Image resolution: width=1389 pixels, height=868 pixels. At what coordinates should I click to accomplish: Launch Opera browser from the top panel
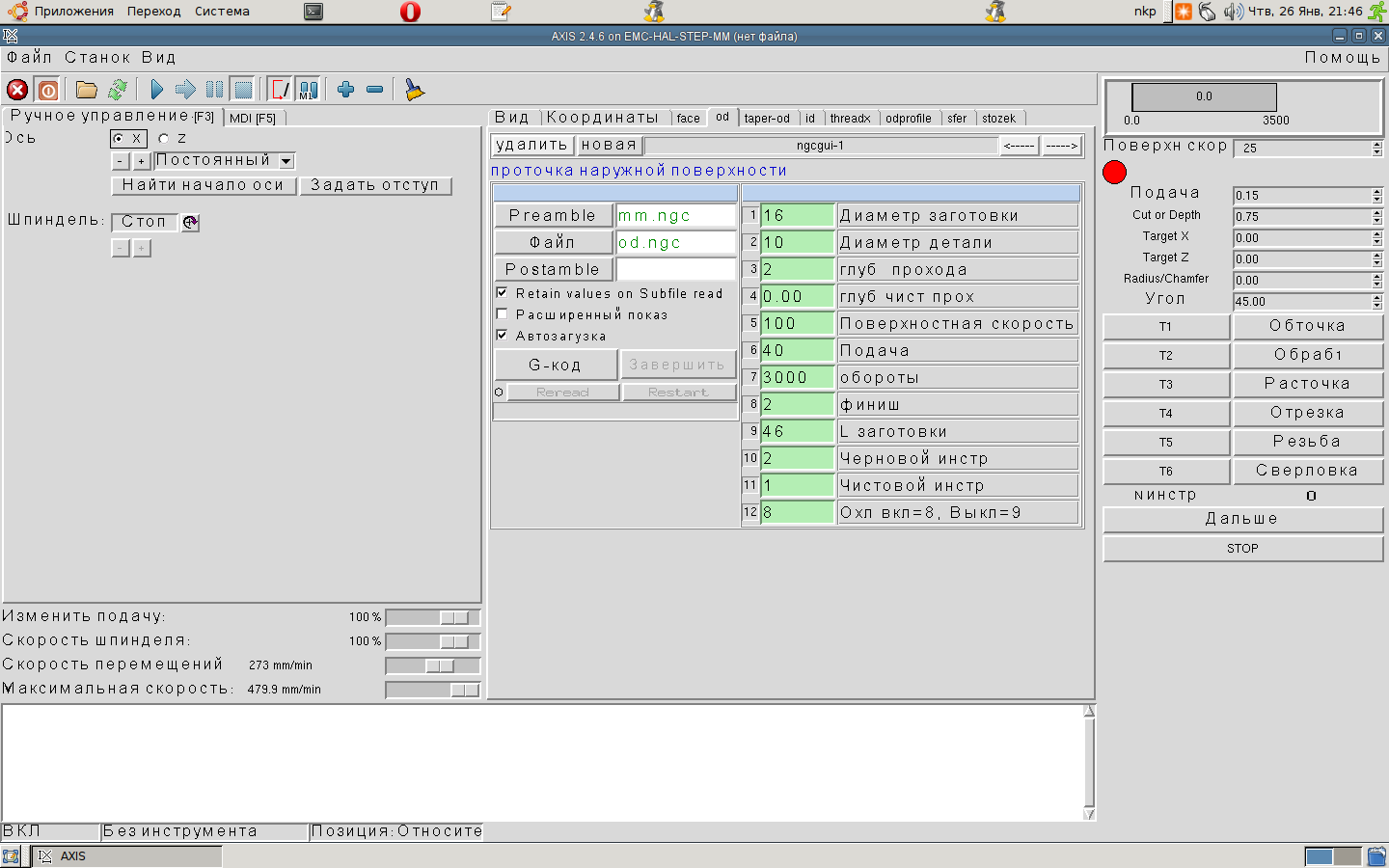tap(410, 12)
